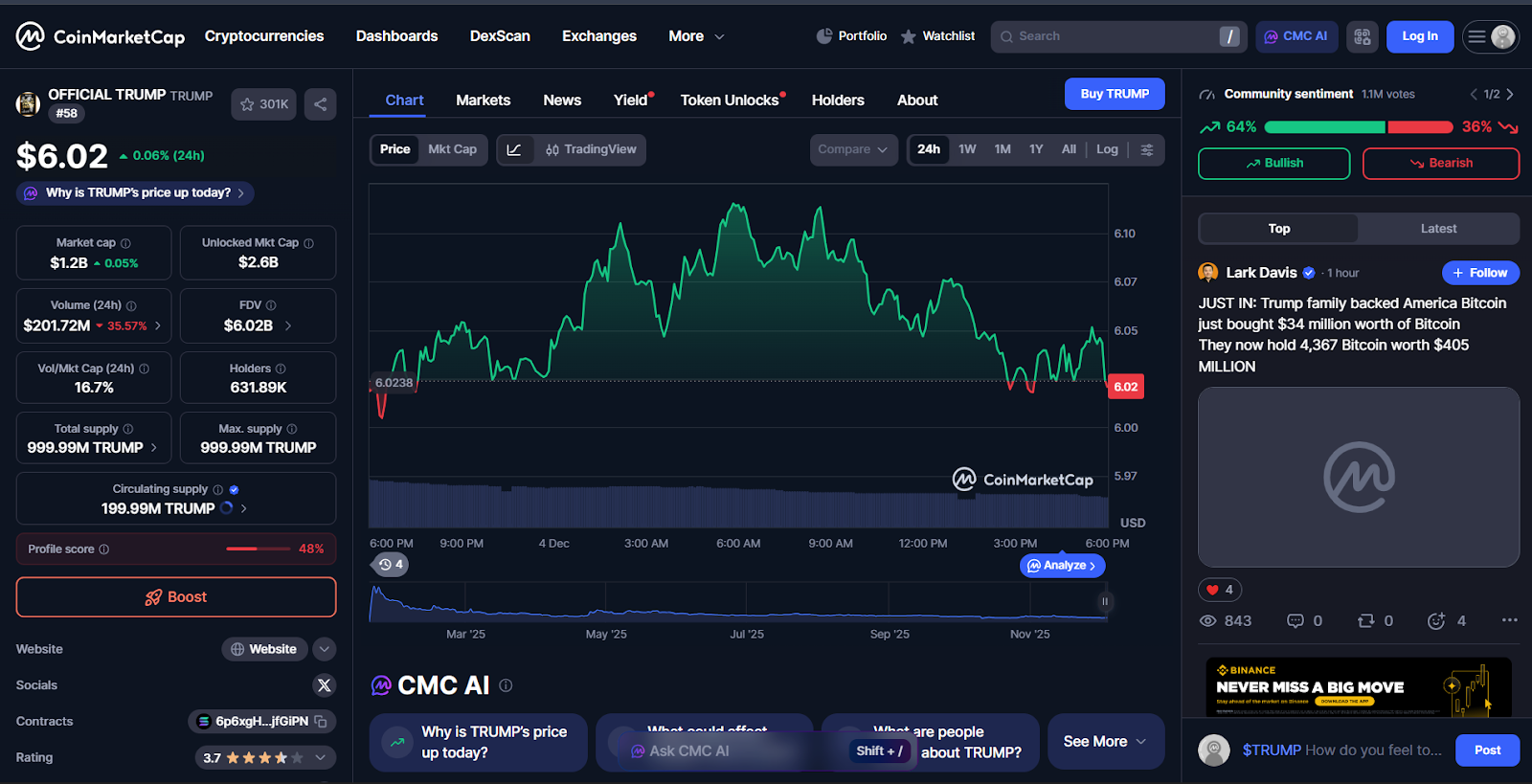
Task: Open the post's three-dot options menu
Action: [x=1509, y=620]
